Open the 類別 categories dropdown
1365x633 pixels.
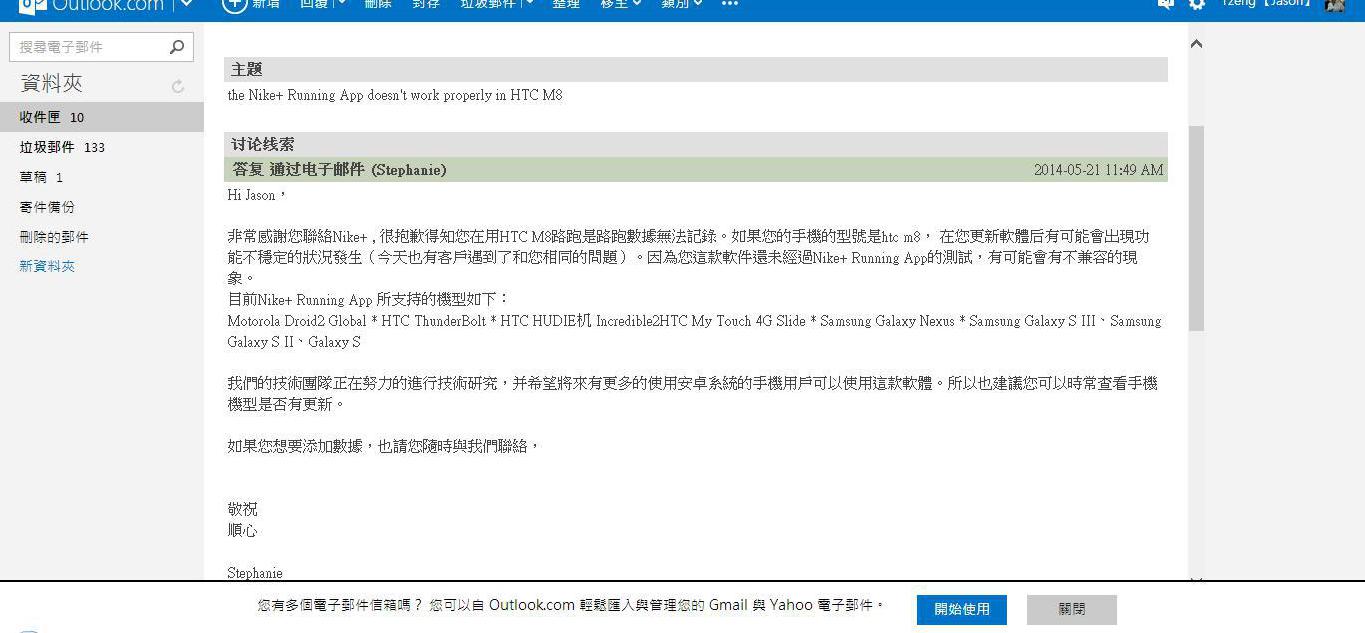[x=682, y=4]
